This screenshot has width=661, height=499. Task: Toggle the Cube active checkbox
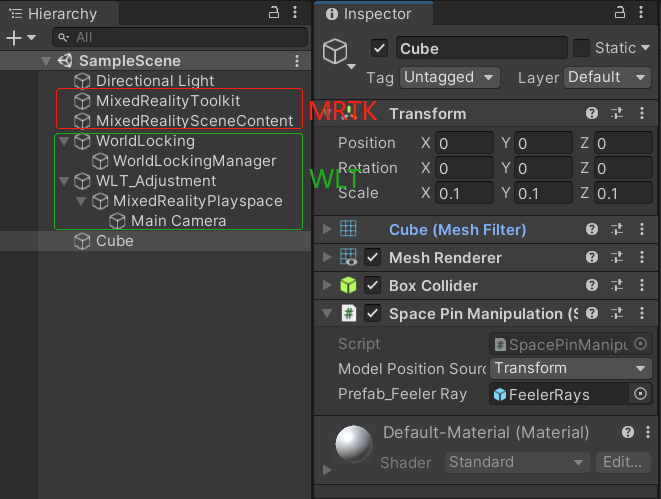(x=379, y=48)
